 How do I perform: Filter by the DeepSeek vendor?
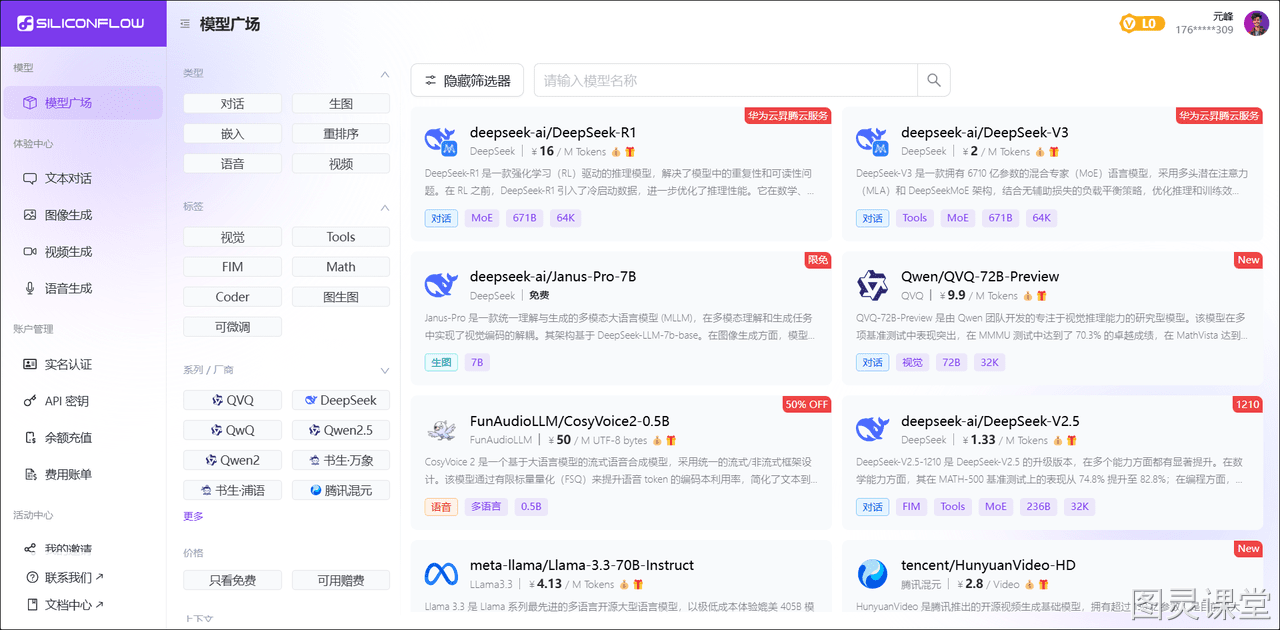pyautogui.click(x=341, y=400)
